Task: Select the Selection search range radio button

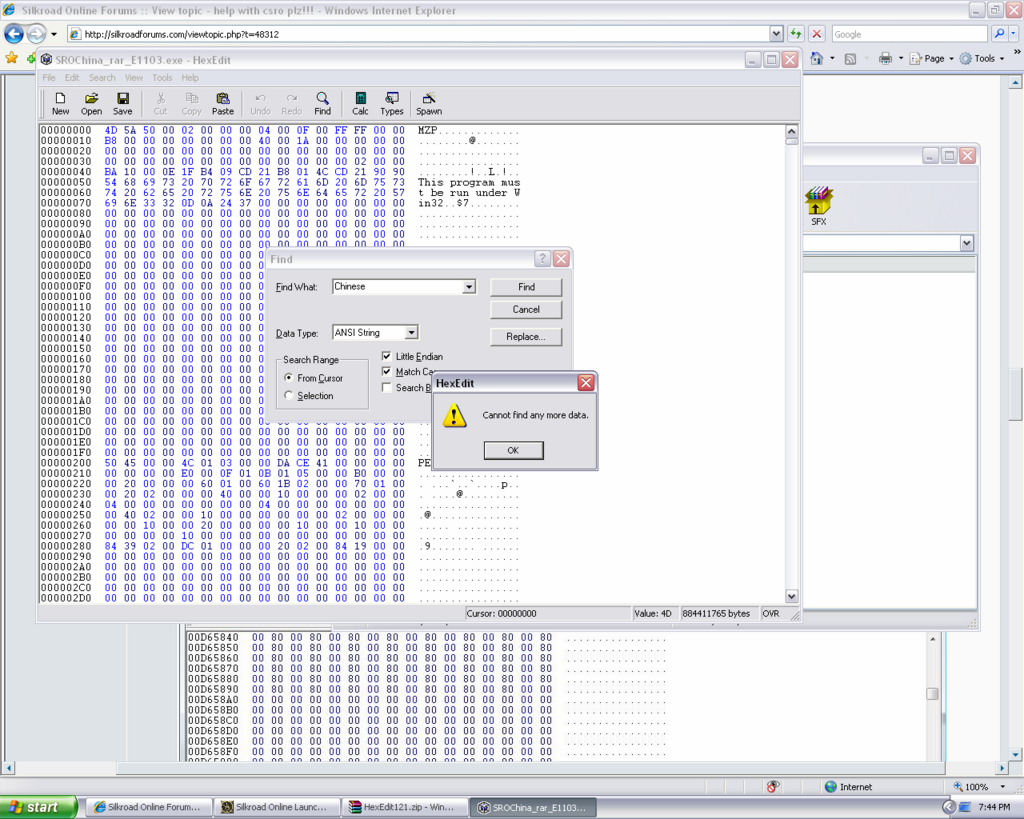Action: [x=289, y=395]
